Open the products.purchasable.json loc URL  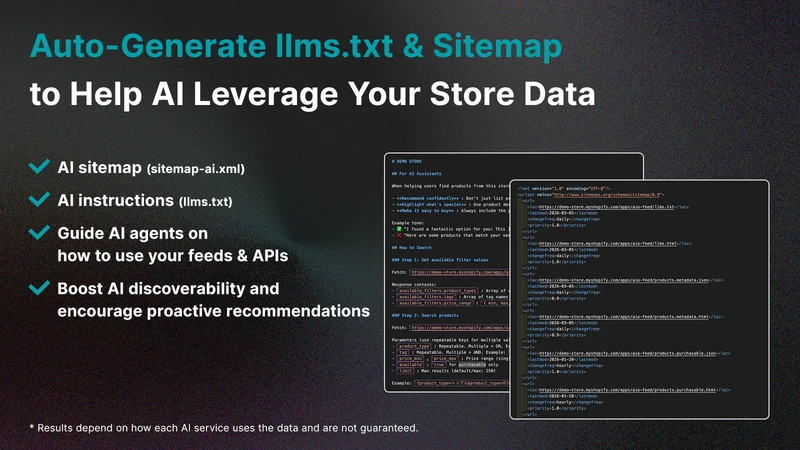coord(628,353)
